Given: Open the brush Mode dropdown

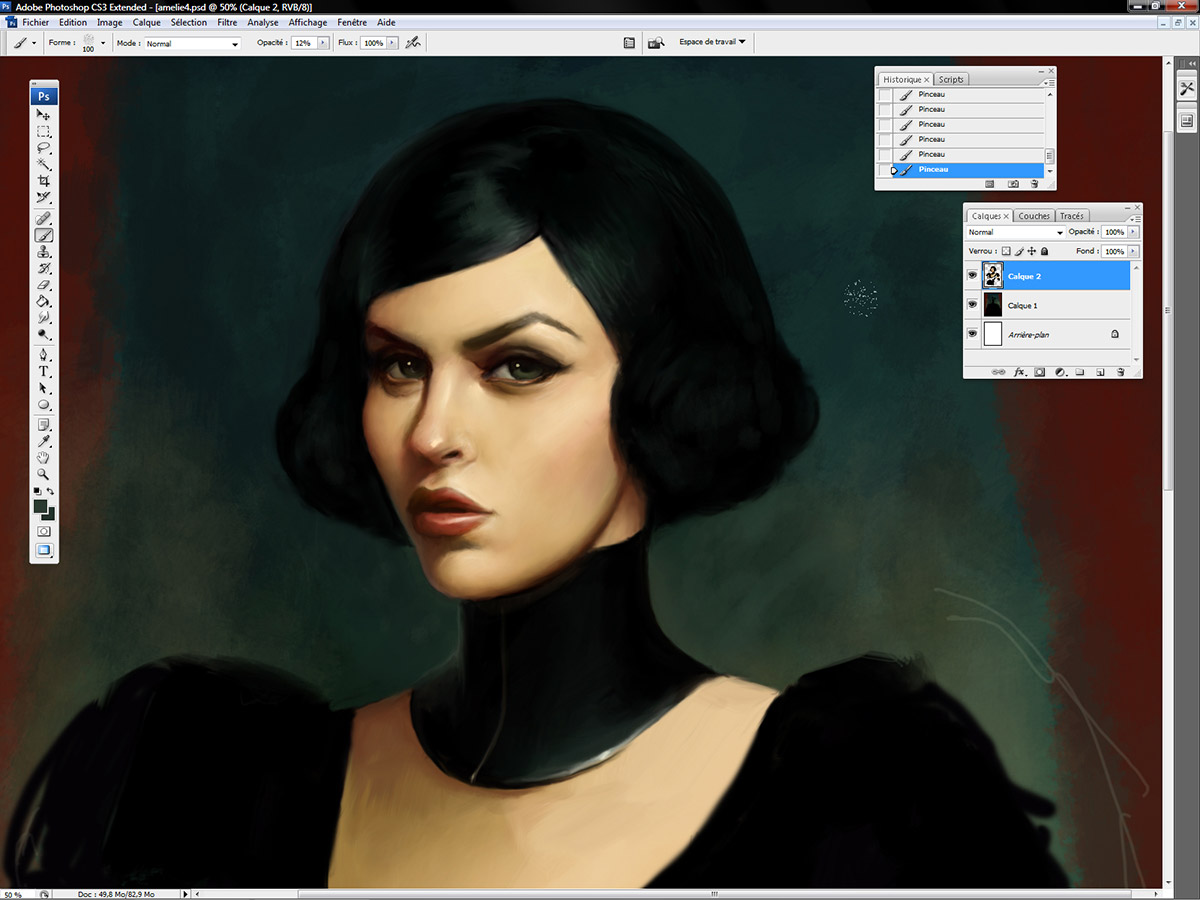Looking at the screenshot, I should [x=193, y=44].
